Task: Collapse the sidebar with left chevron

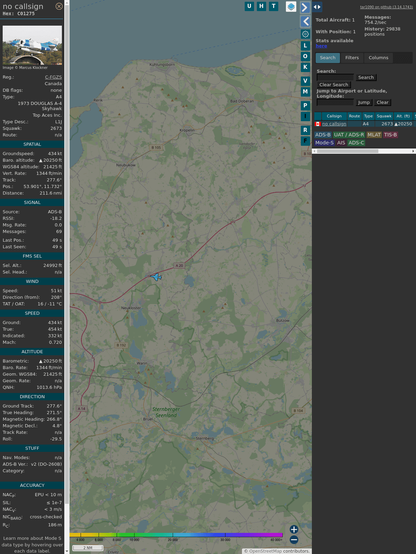Action: [305, 21]
